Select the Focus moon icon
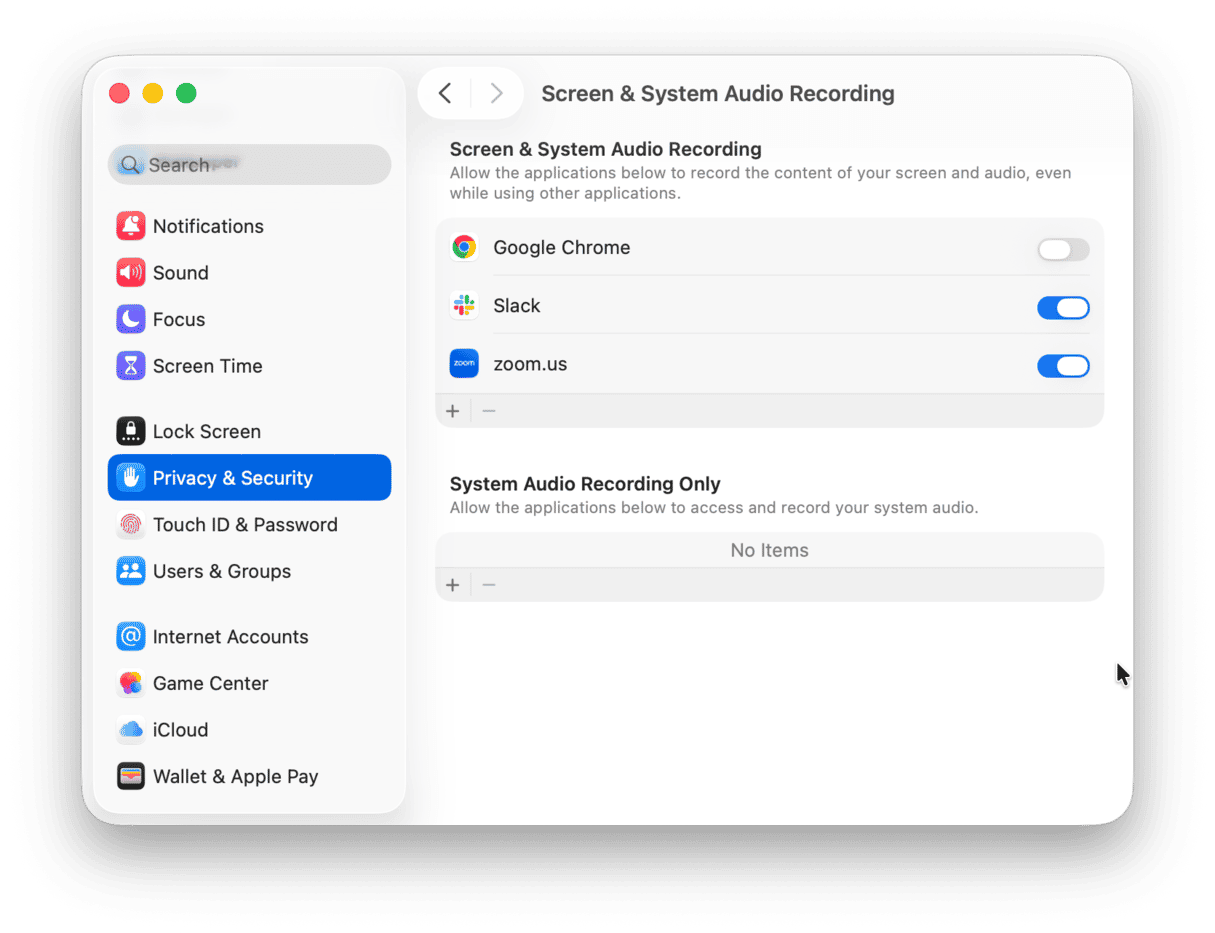The height and width of the screenshot is (933, 1215). pos(131,320)
